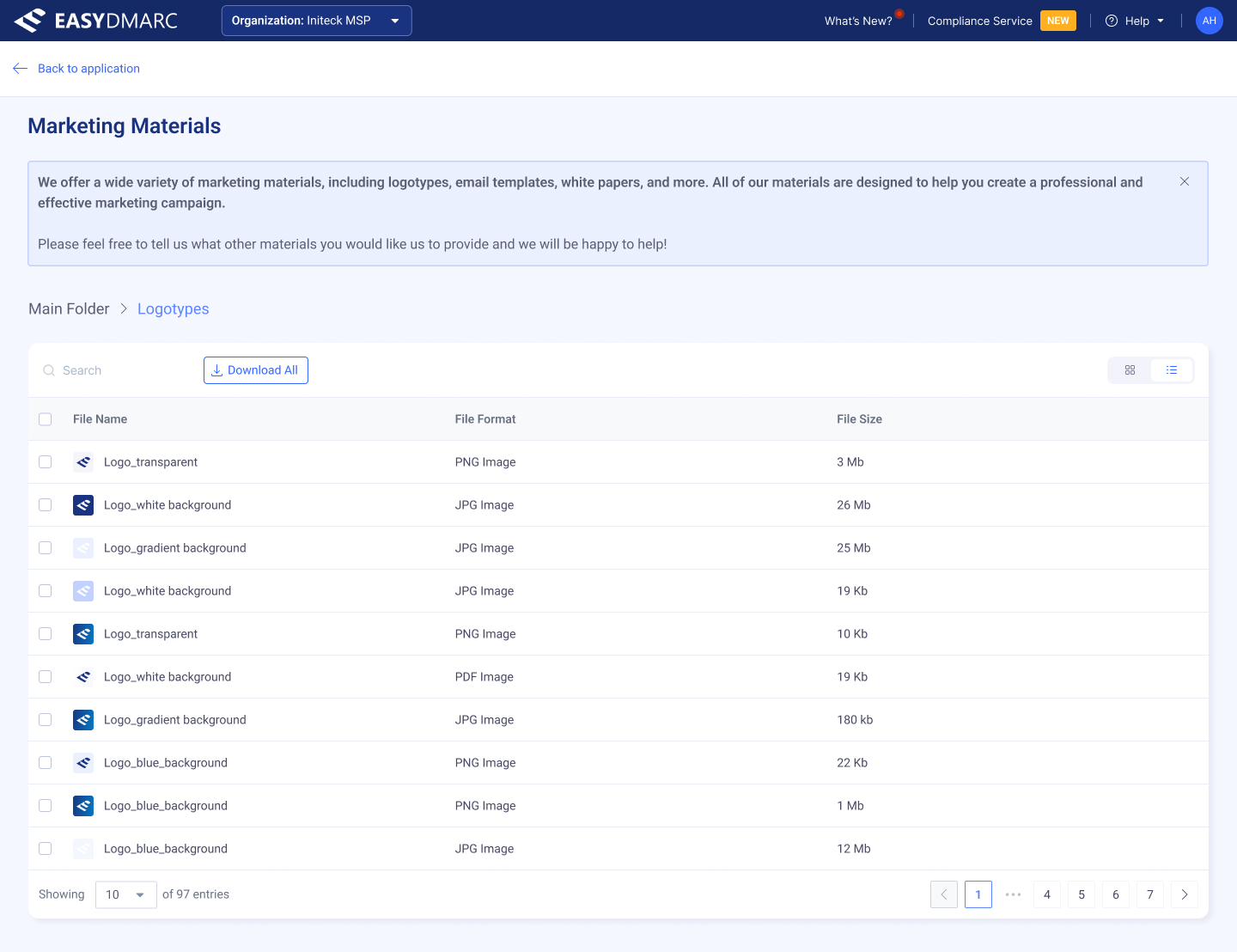1237x952 pixels.
Task: Click the 3 Mb Logo_transparent thumbnail
Action: point(83,462)
